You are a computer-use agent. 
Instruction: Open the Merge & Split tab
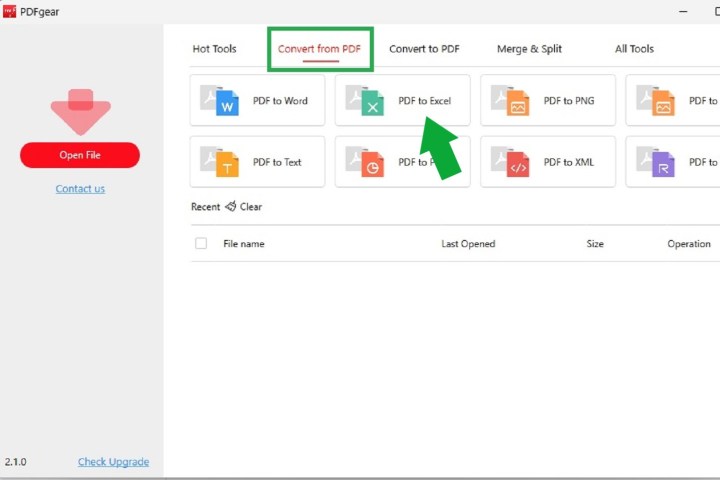point(530,49)
